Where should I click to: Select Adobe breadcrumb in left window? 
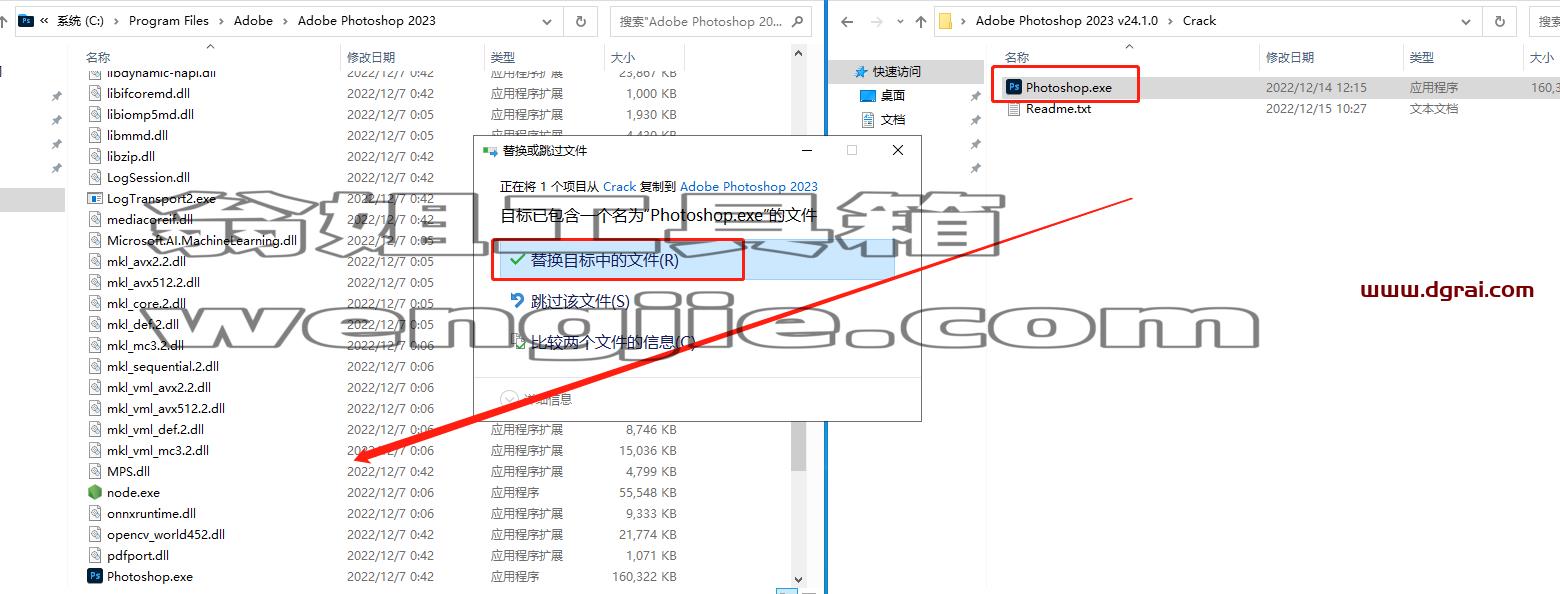click(x=253, y=20)
